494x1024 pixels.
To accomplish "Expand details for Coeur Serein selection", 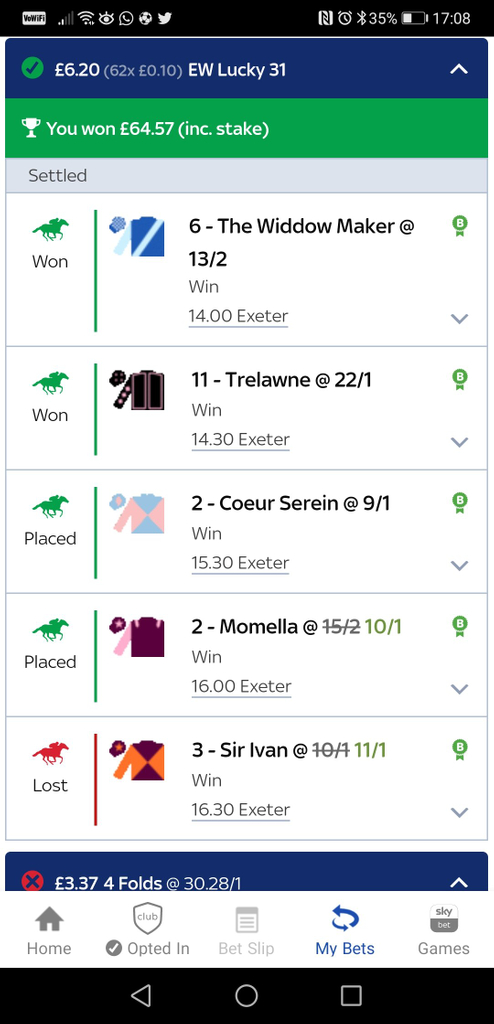I will coord(460,566).
